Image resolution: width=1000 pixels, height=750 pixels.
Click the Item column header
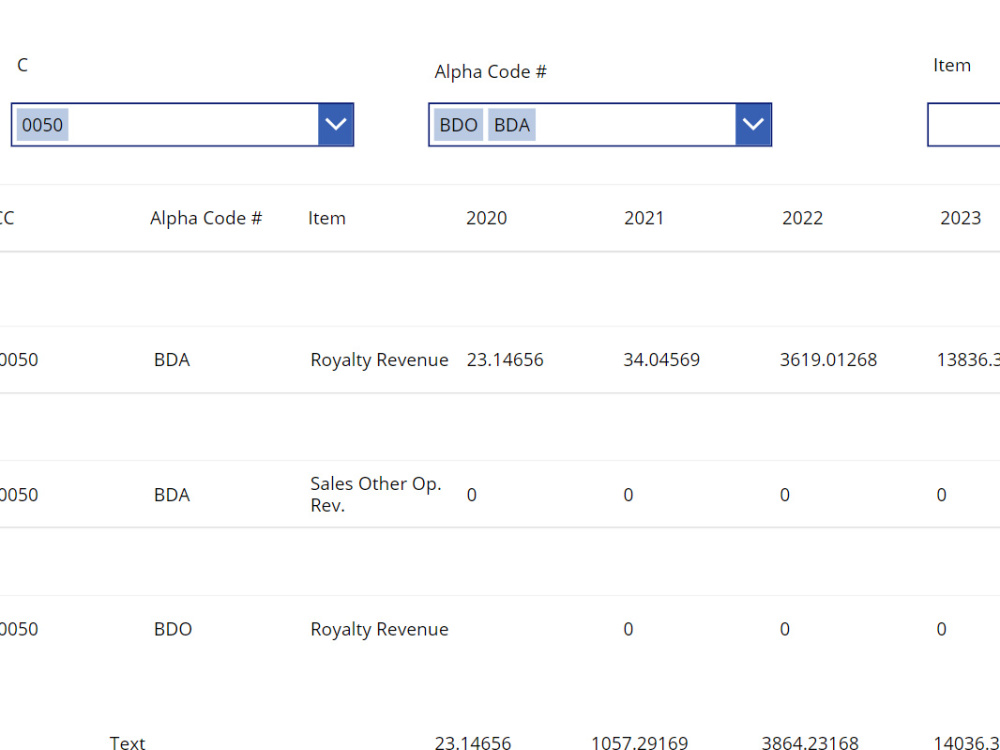(327, 218)
